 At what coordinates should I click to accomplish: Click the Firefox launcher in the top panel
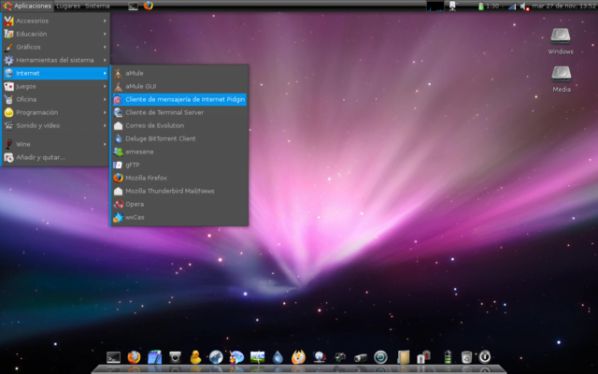click(x=148, y=5)
